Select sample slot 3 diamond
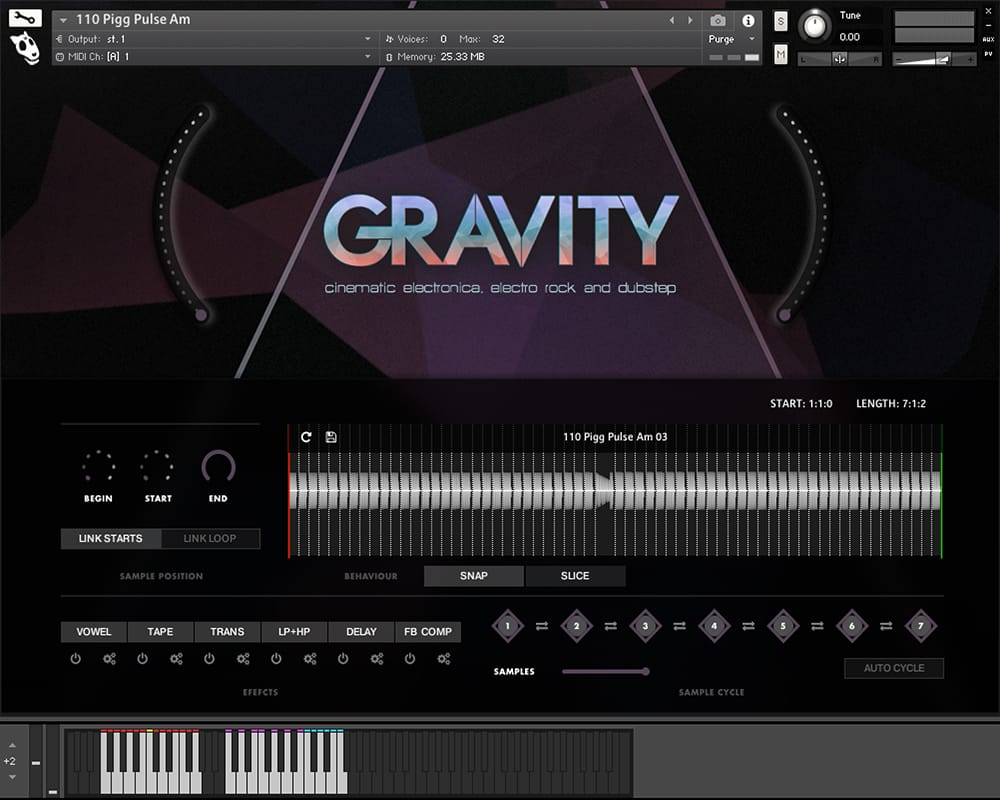The width and height of the screenshot is (1000, 800). click(x=645, y=626)
